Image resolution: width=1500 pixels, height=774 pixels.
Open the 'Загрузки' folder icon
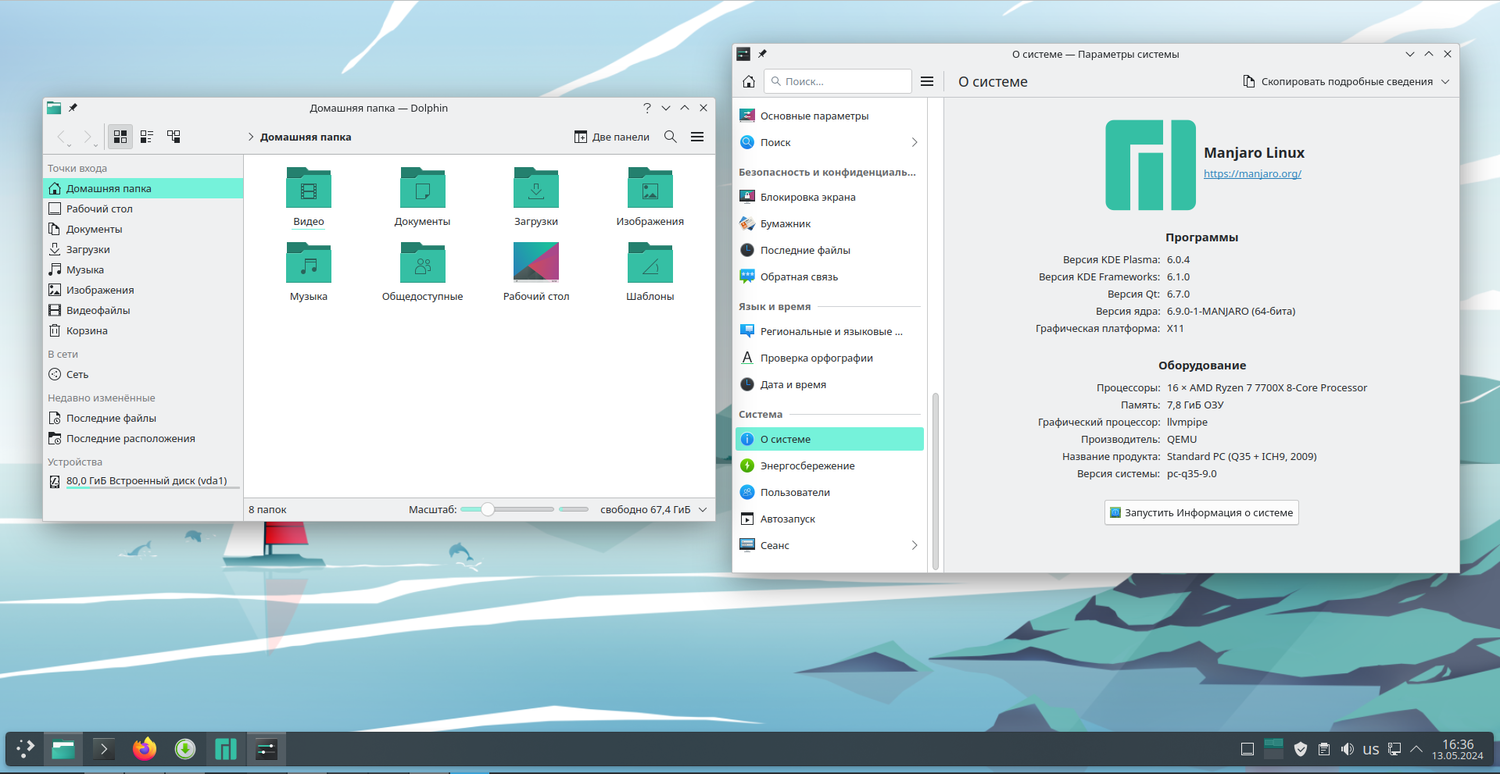(x=536, y=188)
